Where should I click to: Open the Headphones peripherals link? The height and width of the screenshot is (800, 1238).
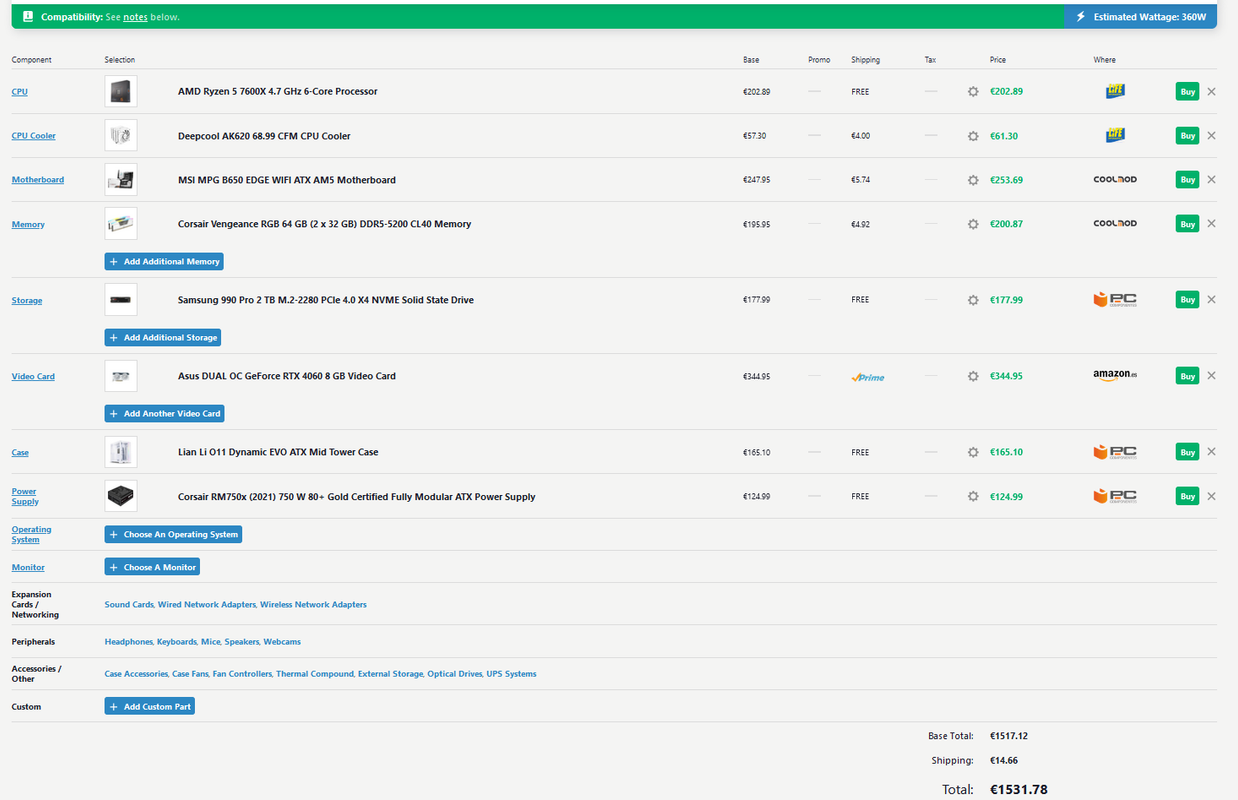coord(129,641)
